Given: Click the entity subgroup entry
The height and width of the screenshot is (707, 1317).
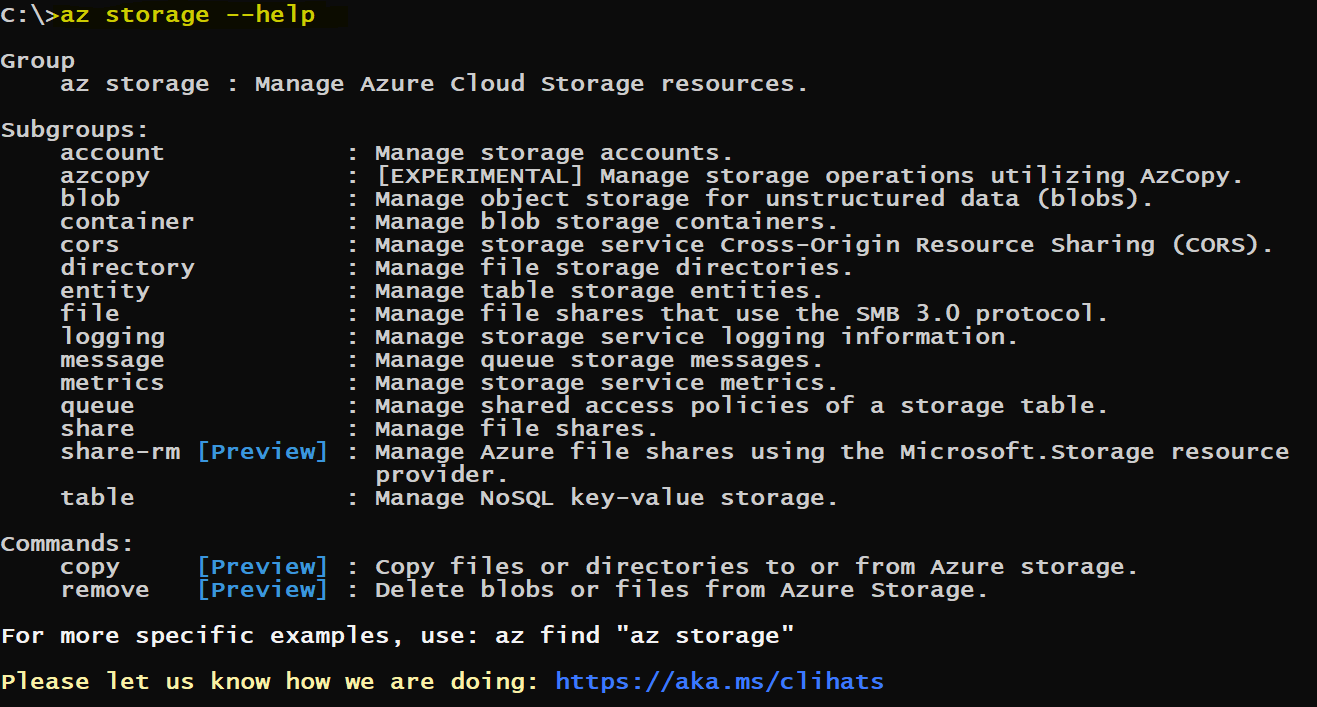Looking at the screenshot, I should tap(104, 290).
